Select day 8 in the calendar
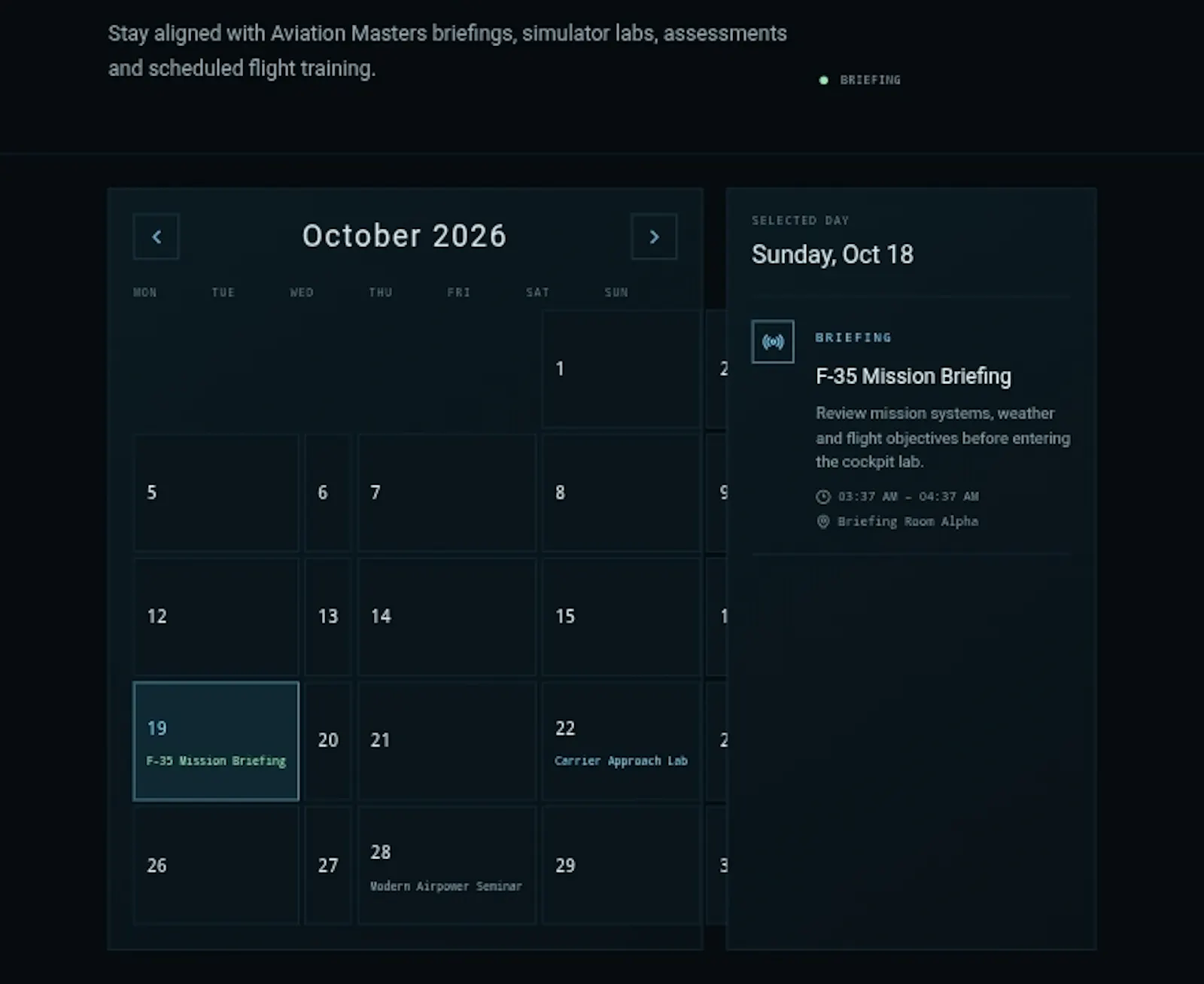 (622, 492)
